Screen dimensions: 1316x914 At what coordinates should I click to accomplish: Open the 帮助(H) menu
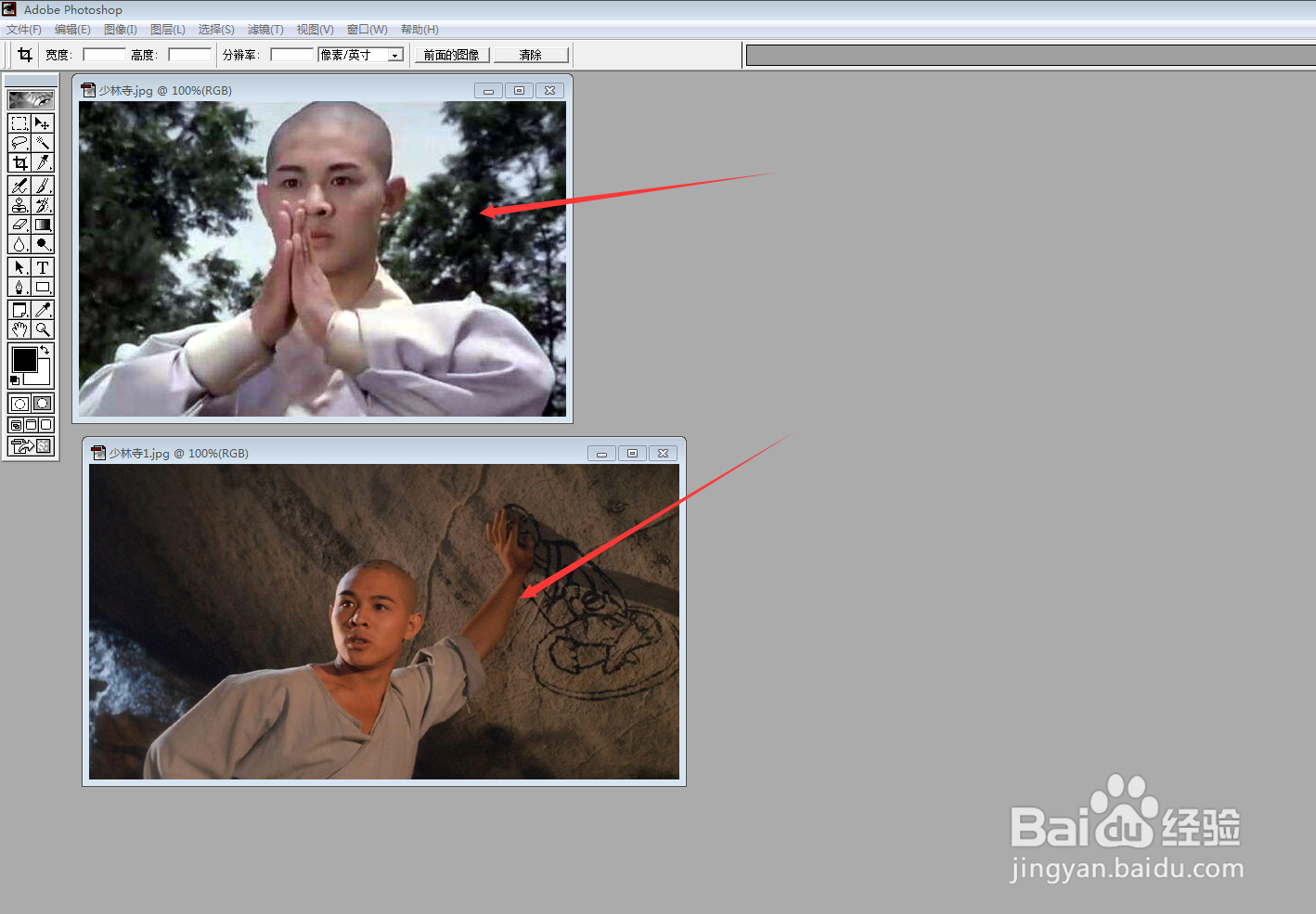[x=419, y=30]
